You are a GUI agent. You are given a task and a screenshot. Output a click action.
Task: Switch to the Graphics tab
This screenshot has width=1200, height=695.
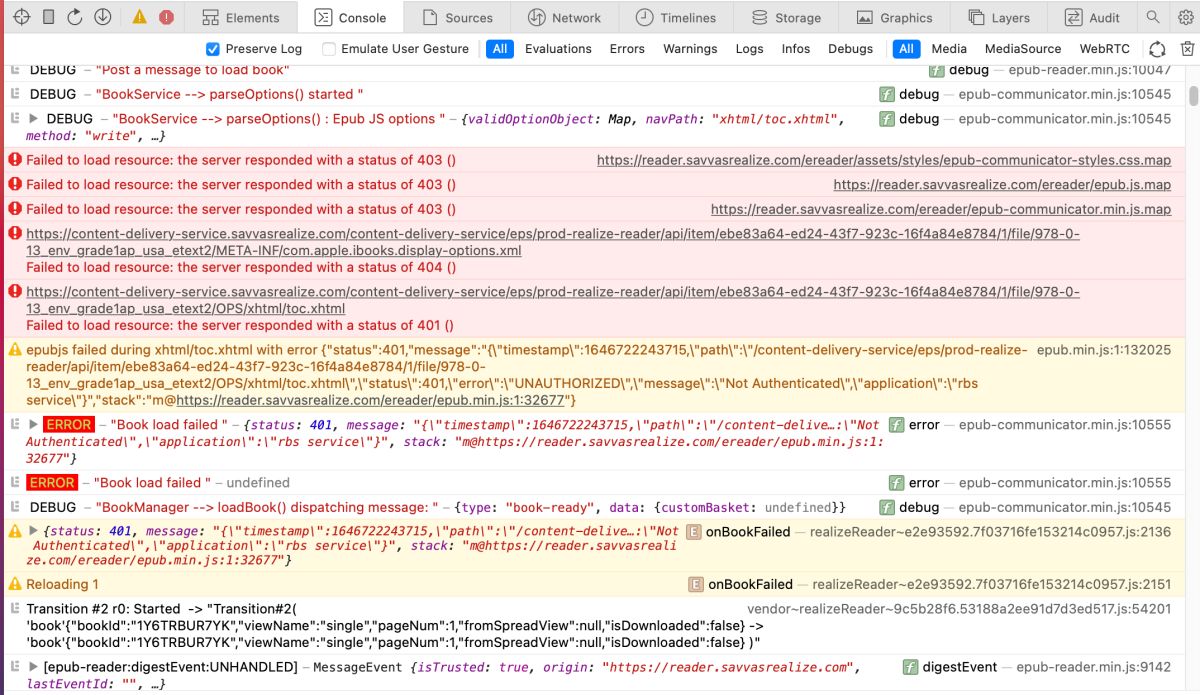(894, 18)
